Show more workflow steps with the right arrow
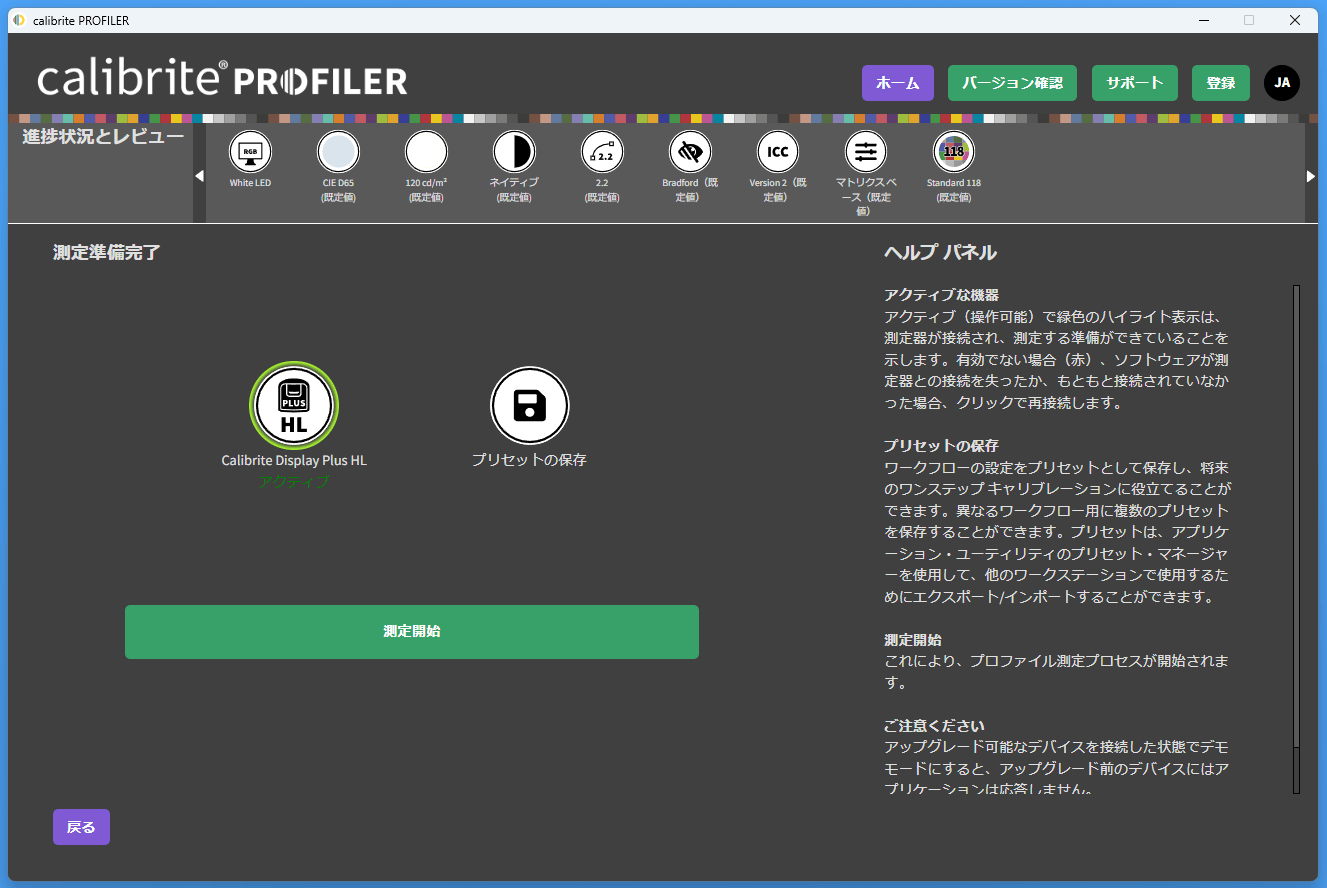The height and width of the screenshot is (888, 1327). 1311,176
